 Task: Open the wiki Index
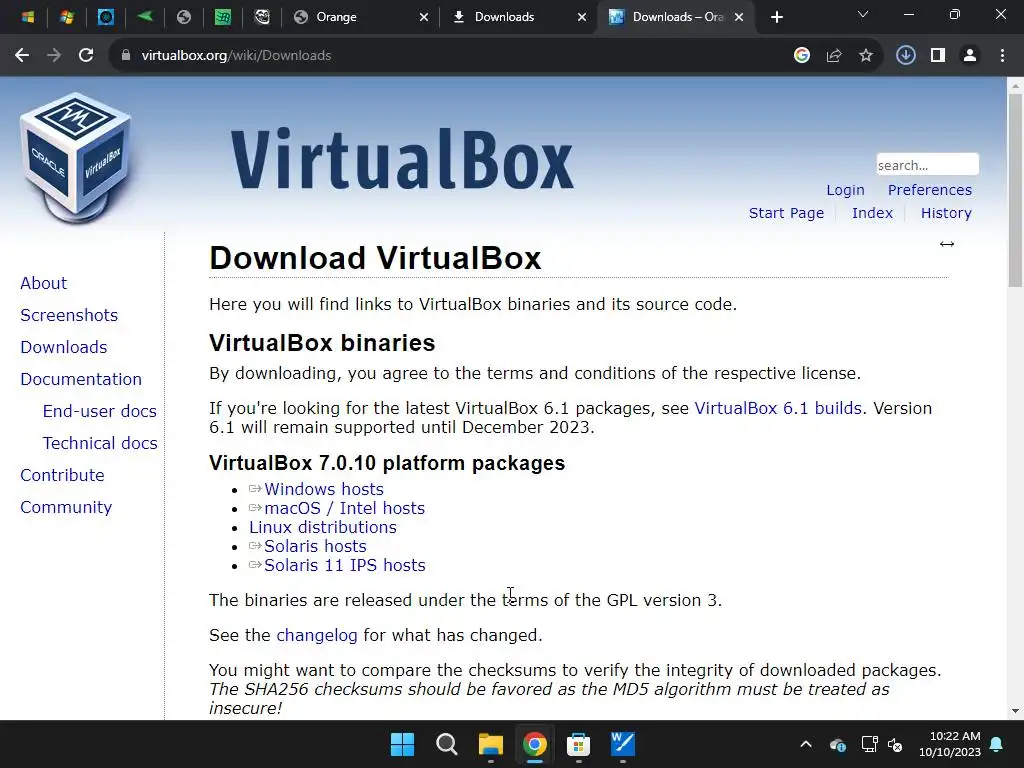click(x=872, y=213)
